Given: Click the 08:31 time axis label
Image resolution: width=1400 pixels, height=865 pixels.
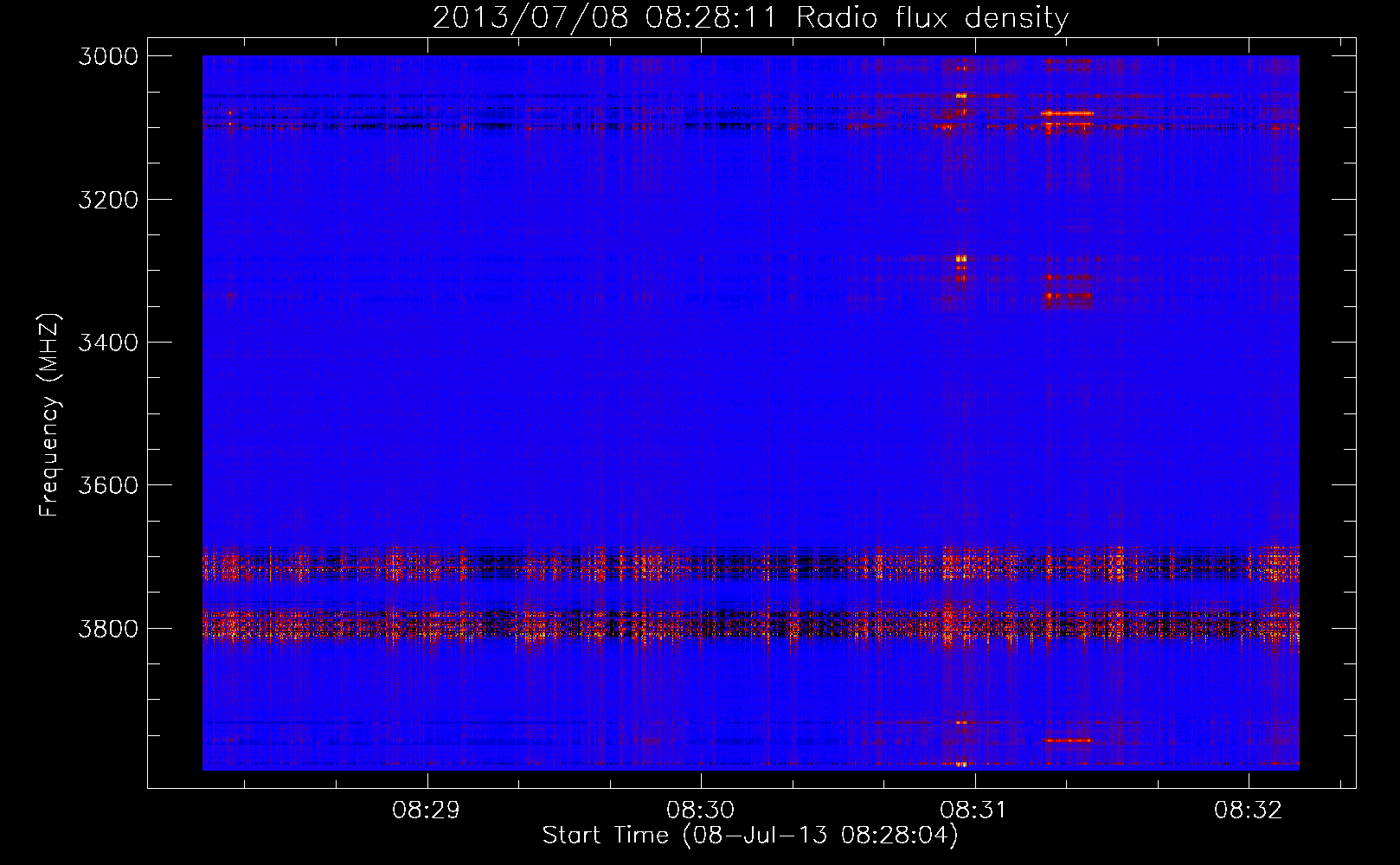Looking at the screenshot, I should tap(973, 811).
